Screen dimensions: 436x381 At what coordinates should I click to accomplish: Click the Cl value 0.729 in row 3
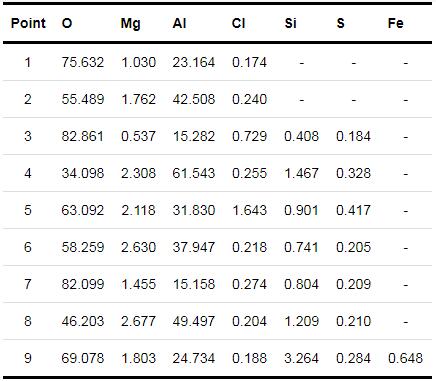(249, 136)
